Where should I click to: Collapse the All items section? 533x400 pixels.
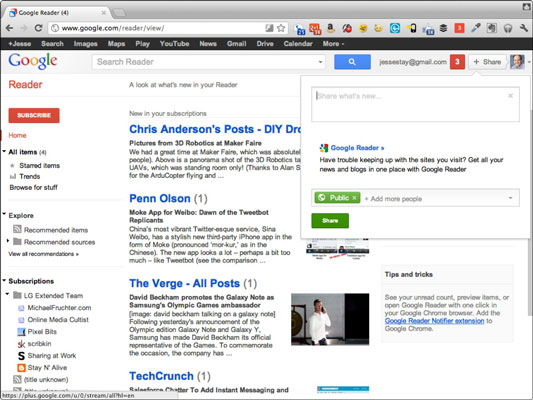4,151
